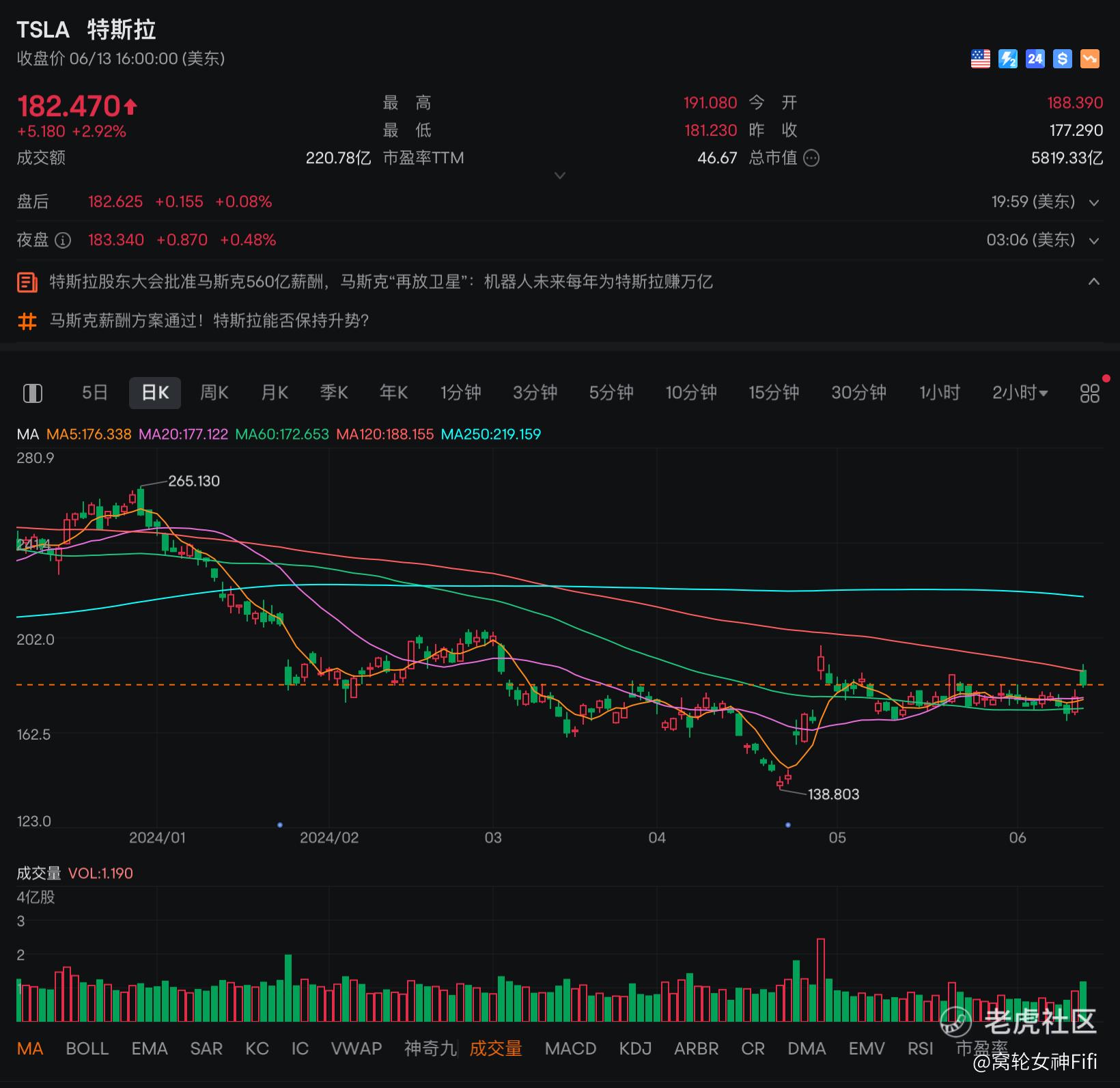Switch to monthly K chart
Image resolution: width=1120 pixels, height=1088 pixels.
tap(275, 393)
